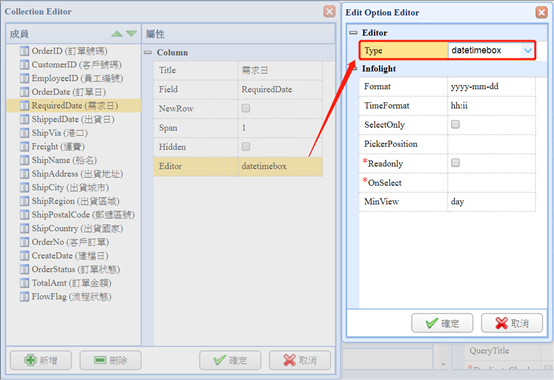This screenshot has width=554, height=380.
Task: Click the Format value yyyy-mm-dd
Action: (491, 87)
